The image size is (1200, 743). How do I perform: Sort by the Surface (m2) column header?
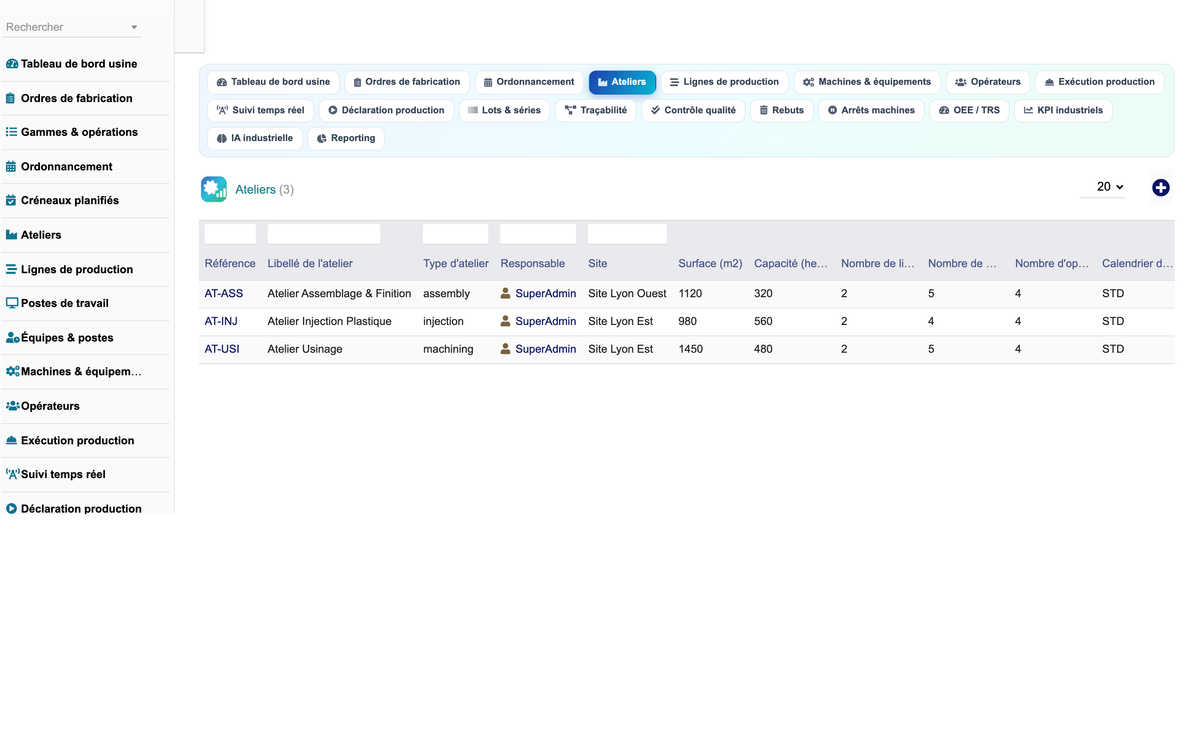710,263
